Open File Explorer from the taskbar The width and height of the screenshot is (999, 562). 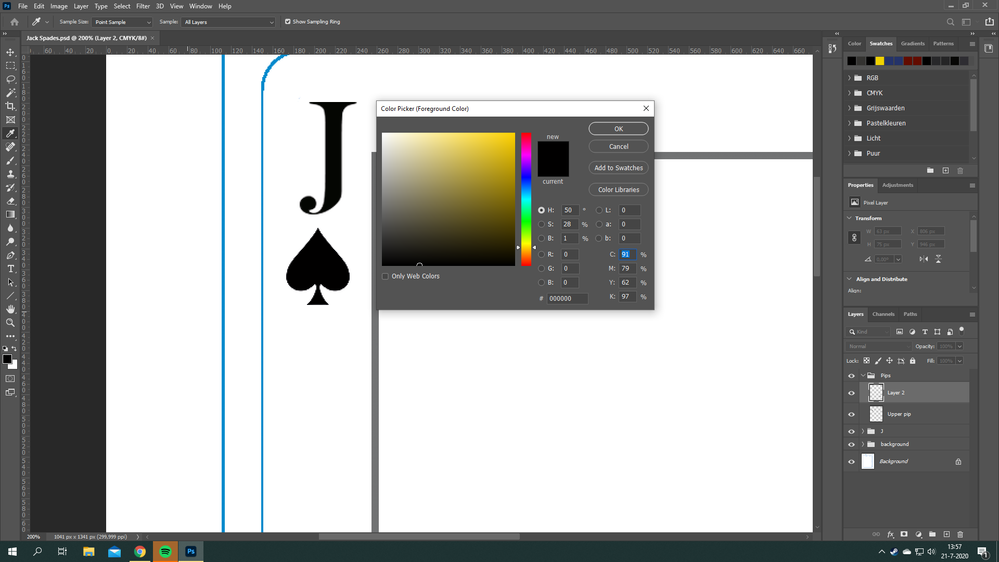pos(89,551)
